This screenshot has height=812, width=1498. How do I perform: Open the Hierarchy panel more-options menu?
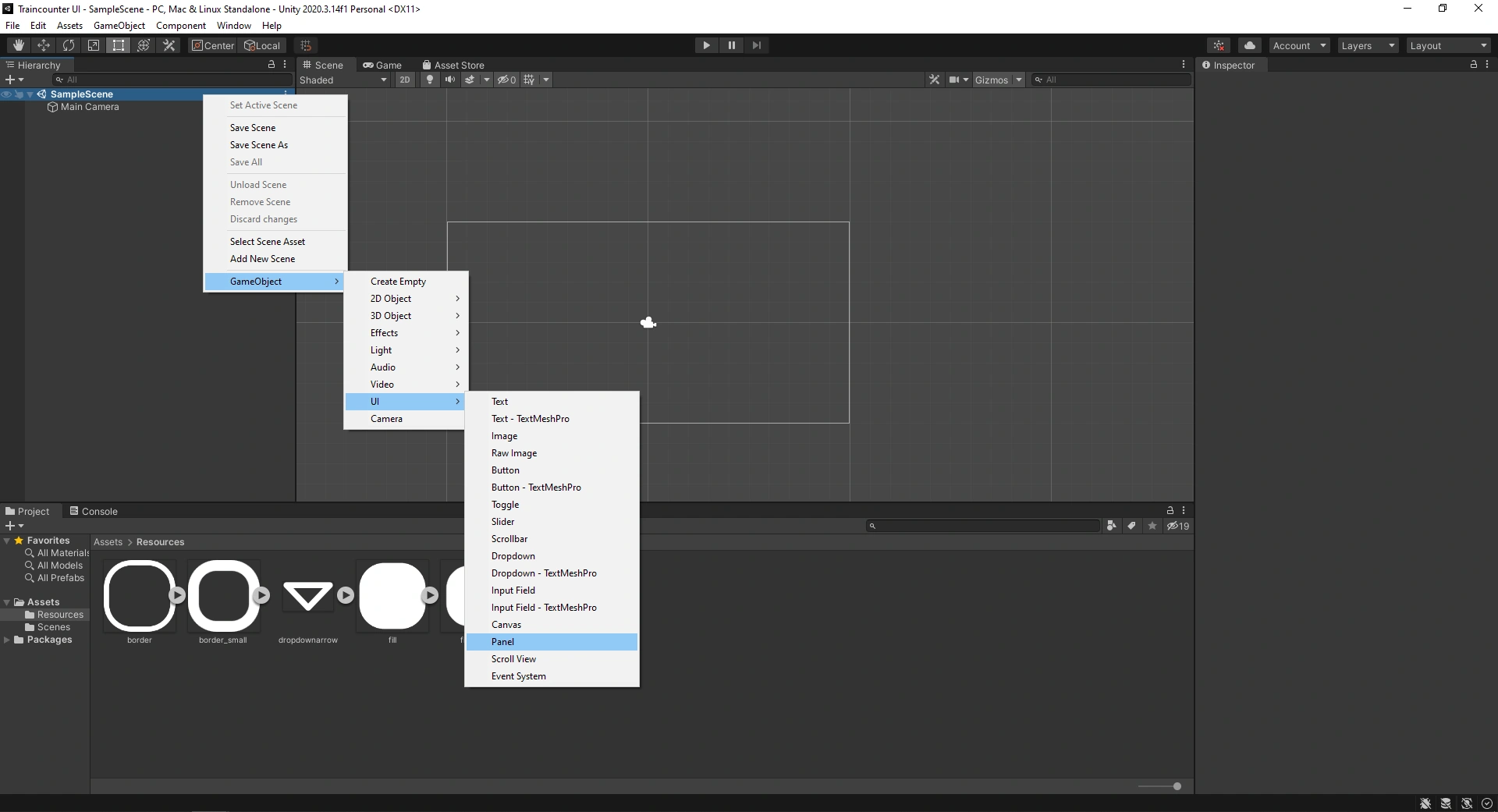click(285, 65)
